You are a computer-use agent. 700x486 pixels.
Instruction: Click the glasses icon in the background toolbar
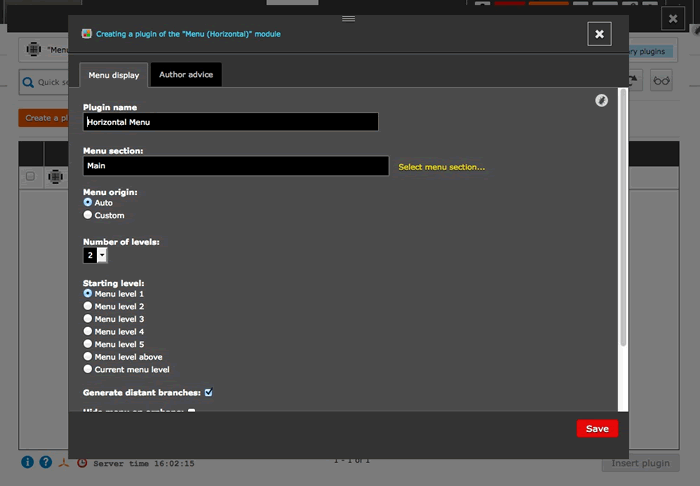point(661,82)
